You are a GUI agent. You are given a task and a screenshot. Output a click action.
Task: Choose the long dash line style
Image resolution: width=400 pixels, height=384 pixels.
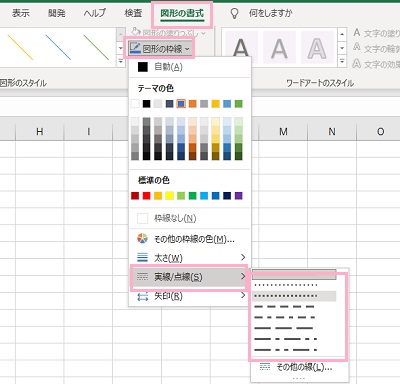coord(294,328)
